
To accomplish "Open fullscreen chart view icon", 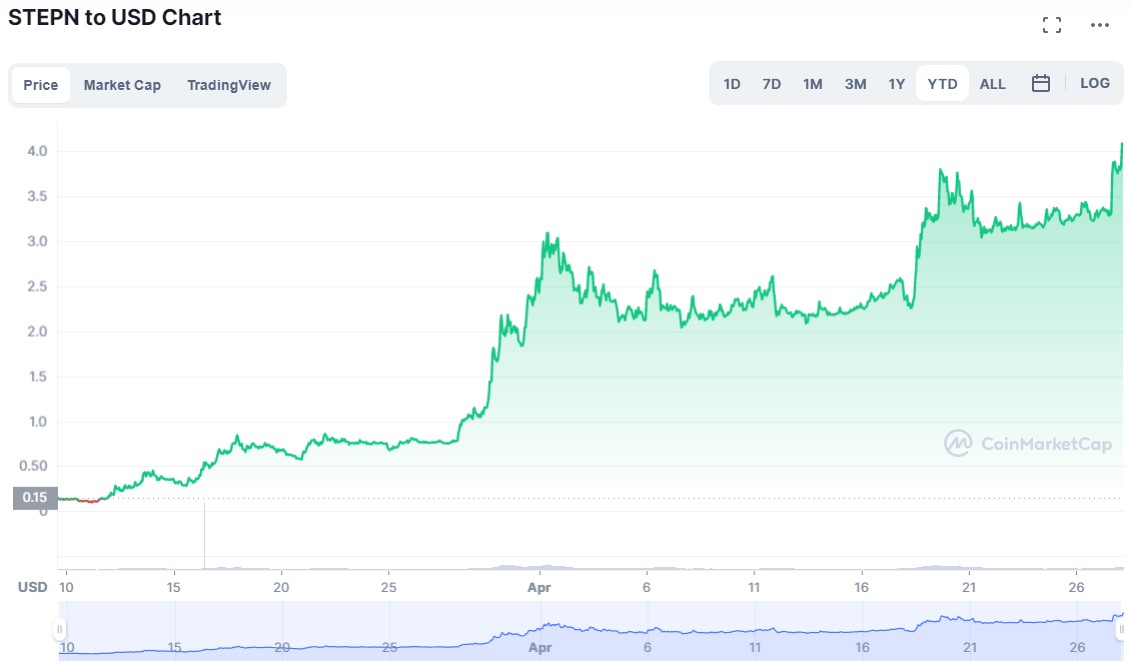I will (1052, 25).
